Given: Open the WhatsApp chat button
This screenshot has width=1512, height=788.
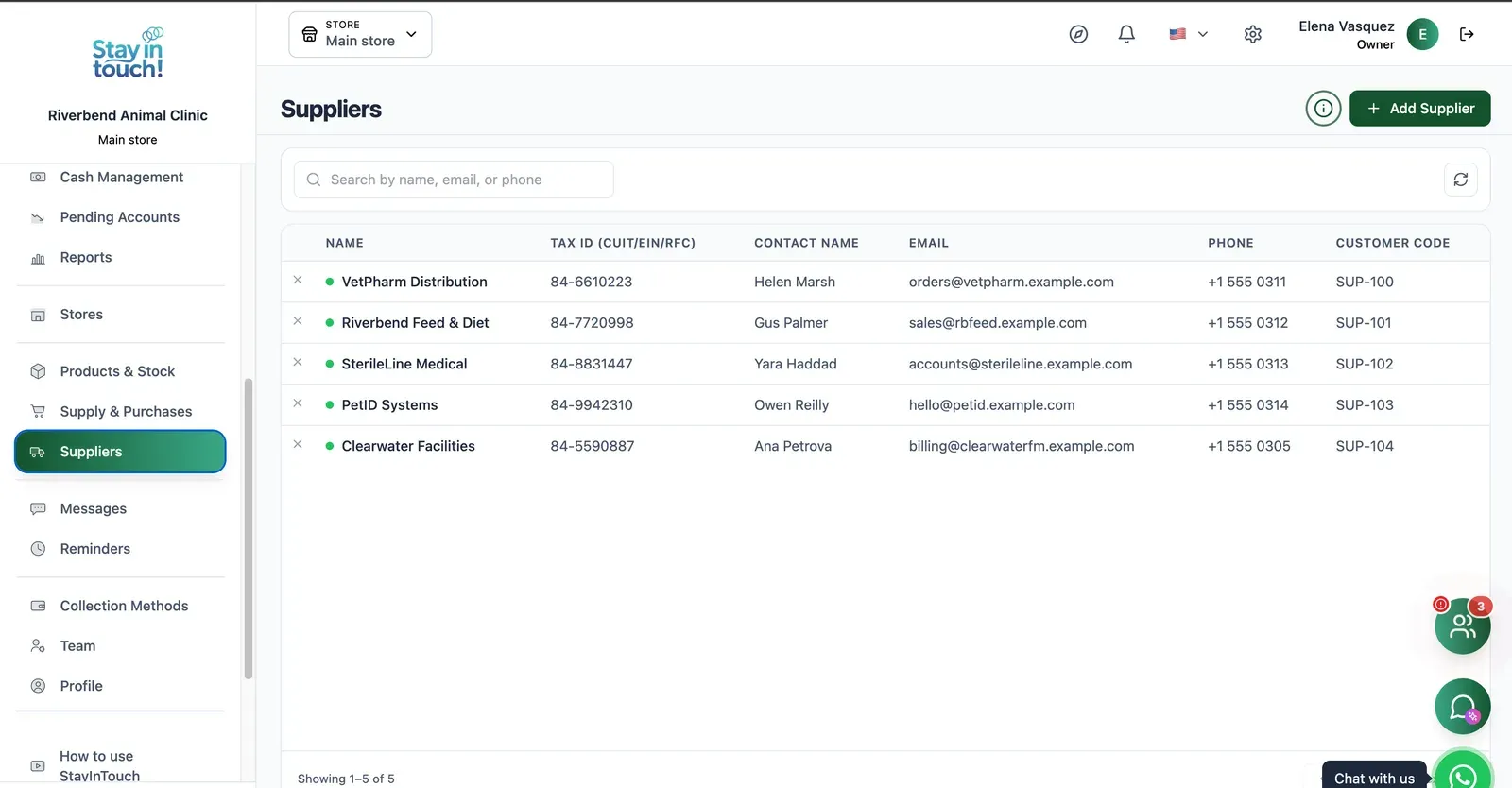Looking at the screenshot, I should click(x=1463, y=775).
